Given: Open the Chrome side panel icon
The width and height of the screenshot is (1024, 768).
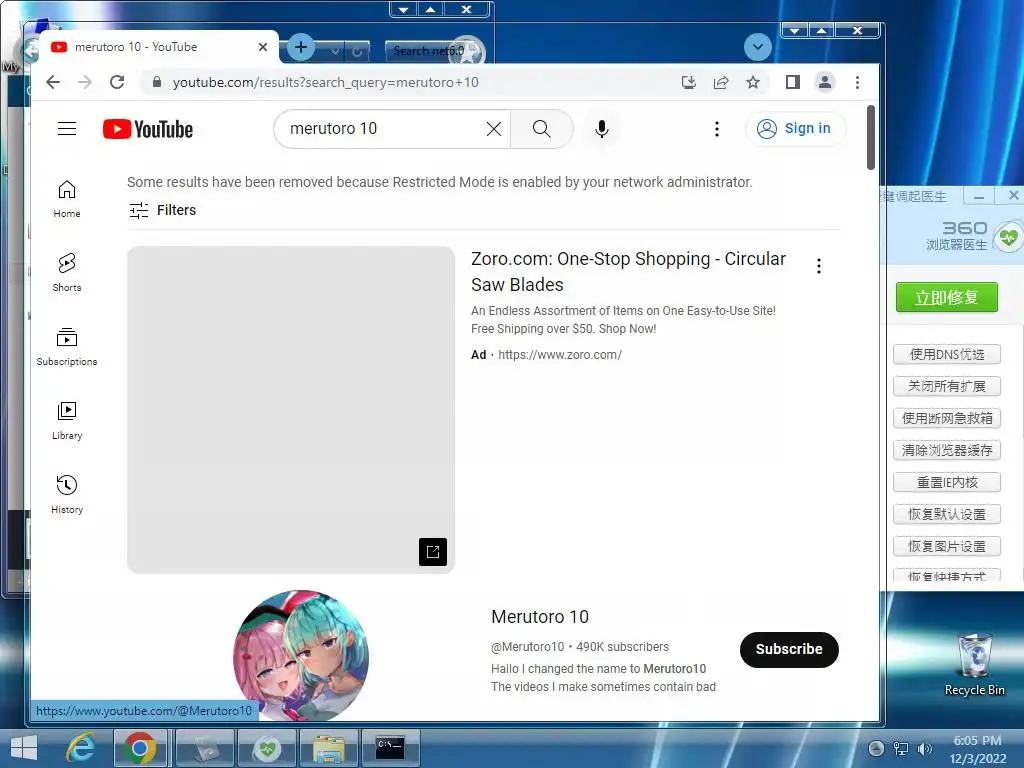Looking at the screenshot, I should (793, 82).
